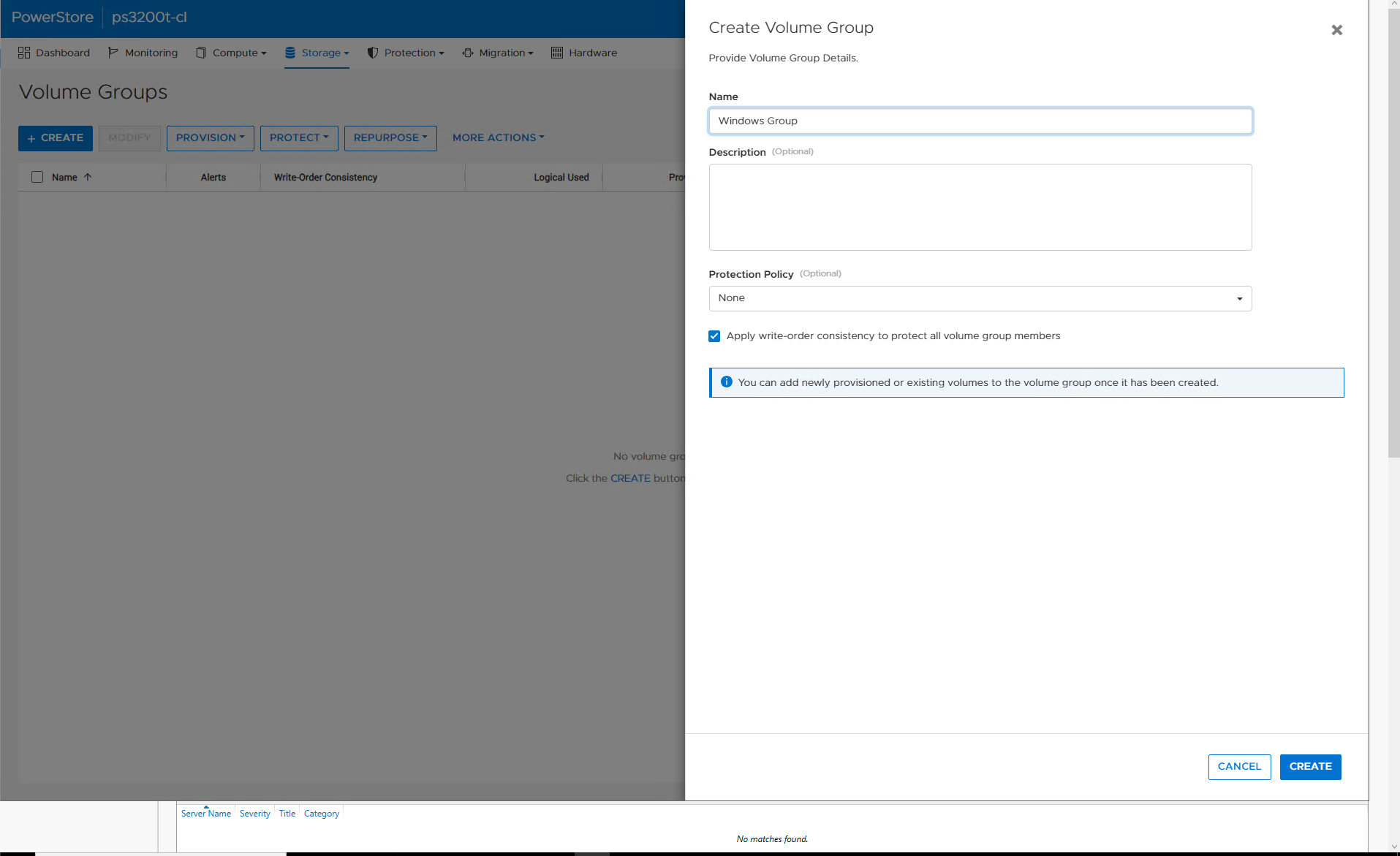The image size is (1400, 856).
Task: Click the MODIFY button
Action: (129, 138)
